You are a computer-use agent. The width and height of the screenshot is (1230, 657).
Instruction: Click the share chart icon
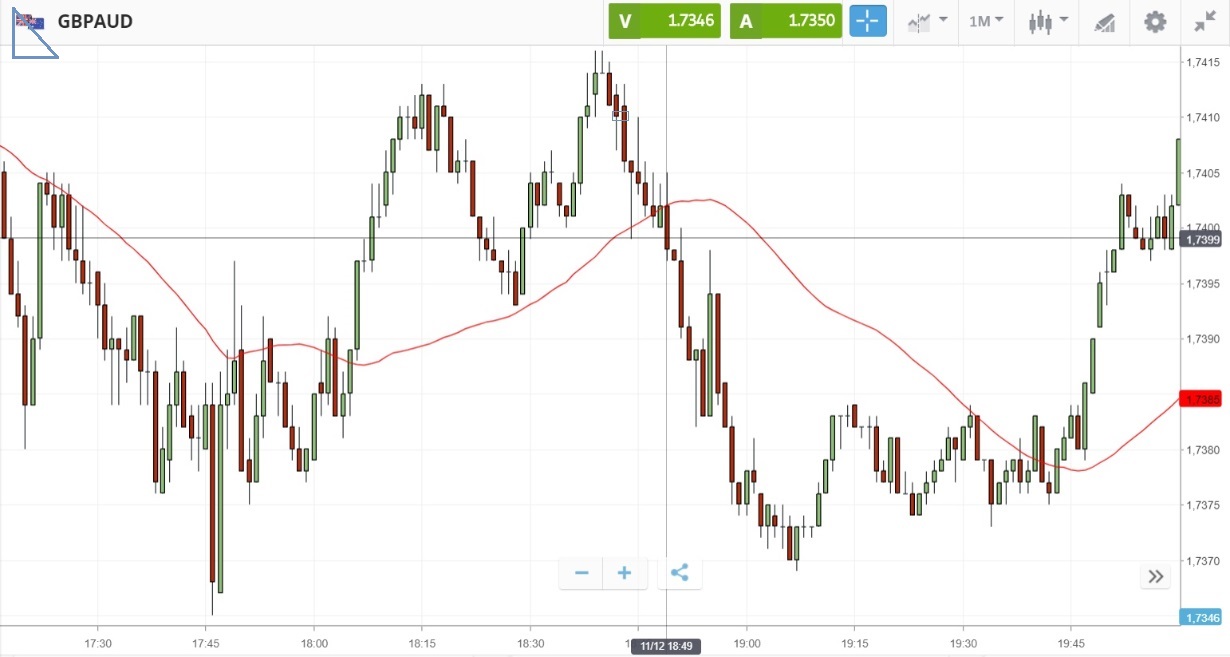pos(680,573)
